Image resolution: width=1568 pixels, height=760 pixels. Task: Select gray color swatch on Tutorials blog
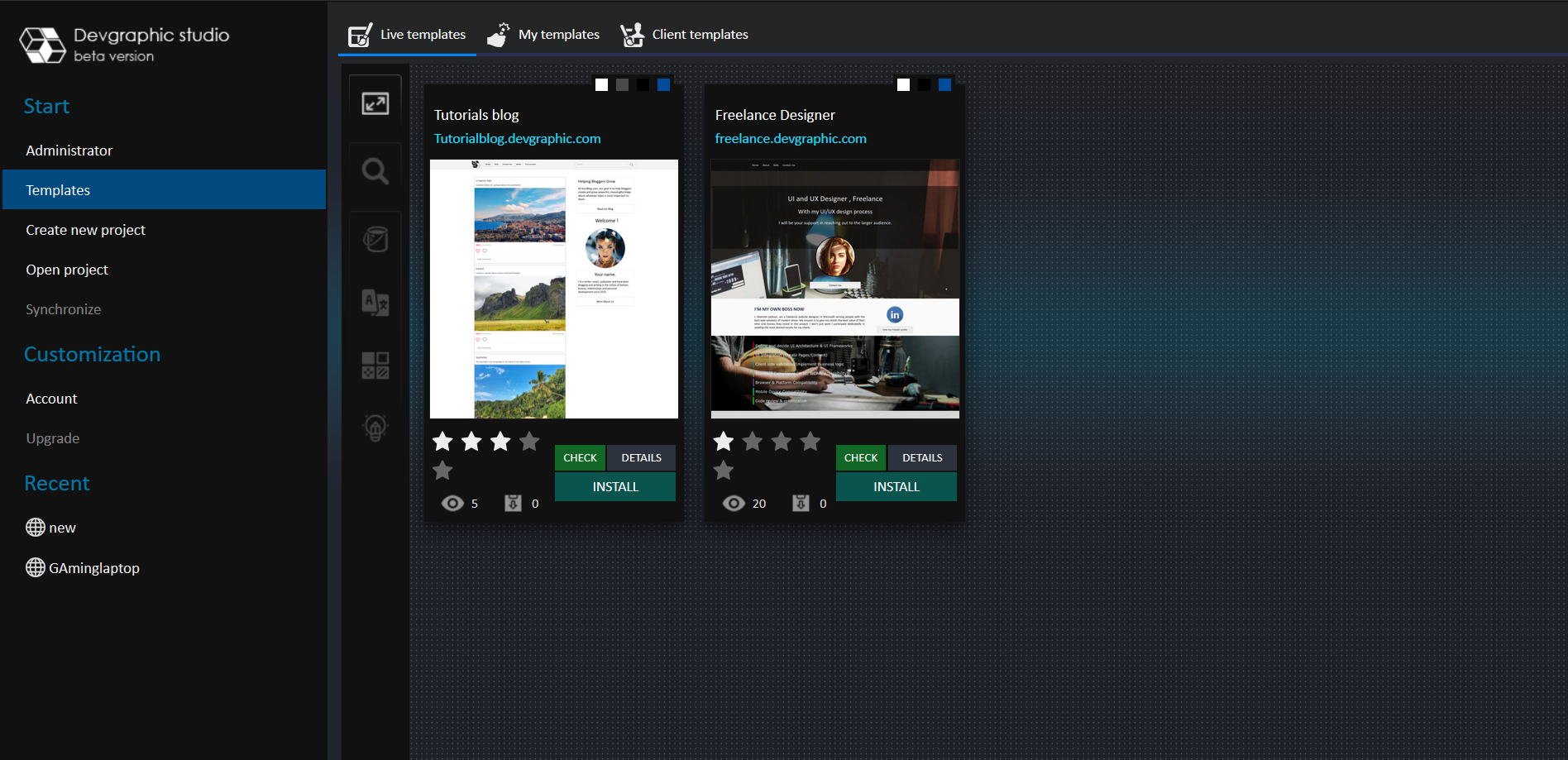point(622,84)
